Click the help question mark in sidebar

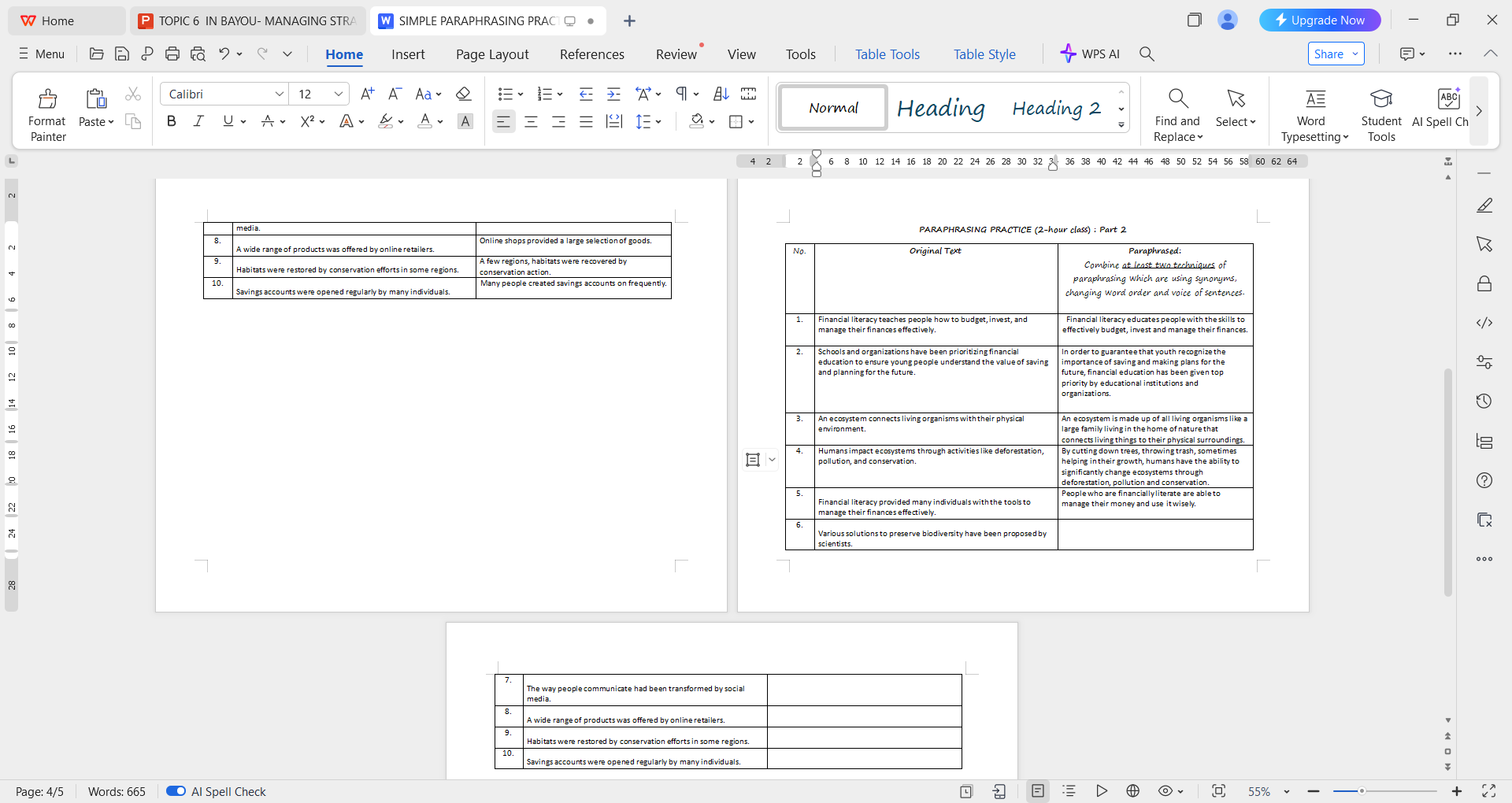pos(1484,480)
